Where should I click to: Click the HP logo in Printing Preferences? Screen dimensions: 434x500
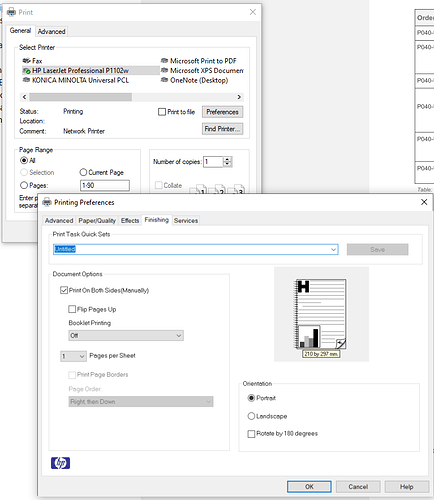click(60, 463)
